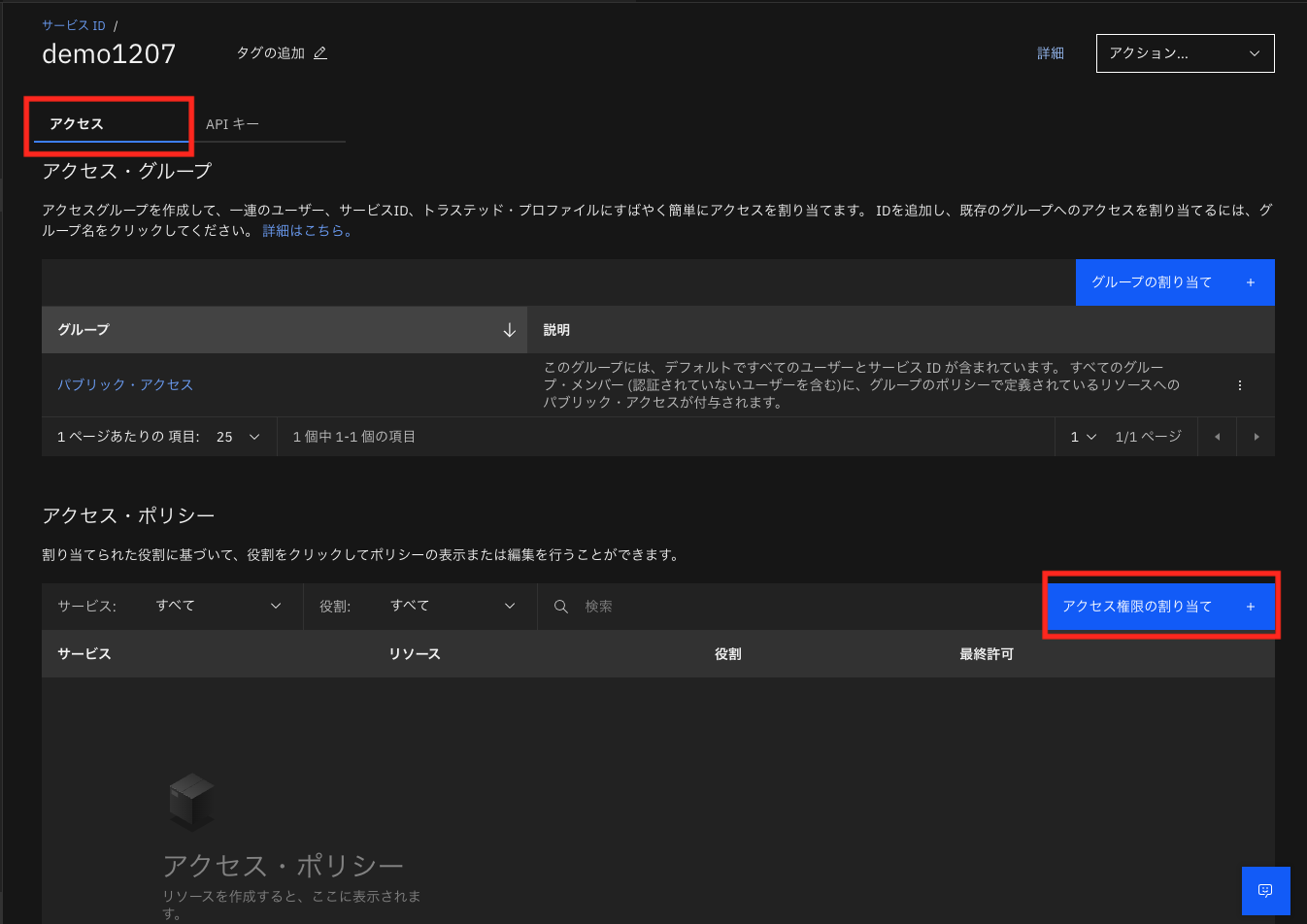Open the overflow menu on パブリック・アクセス row
The height and width of the screenshot is (924, 1307).
click(1239, 384)
